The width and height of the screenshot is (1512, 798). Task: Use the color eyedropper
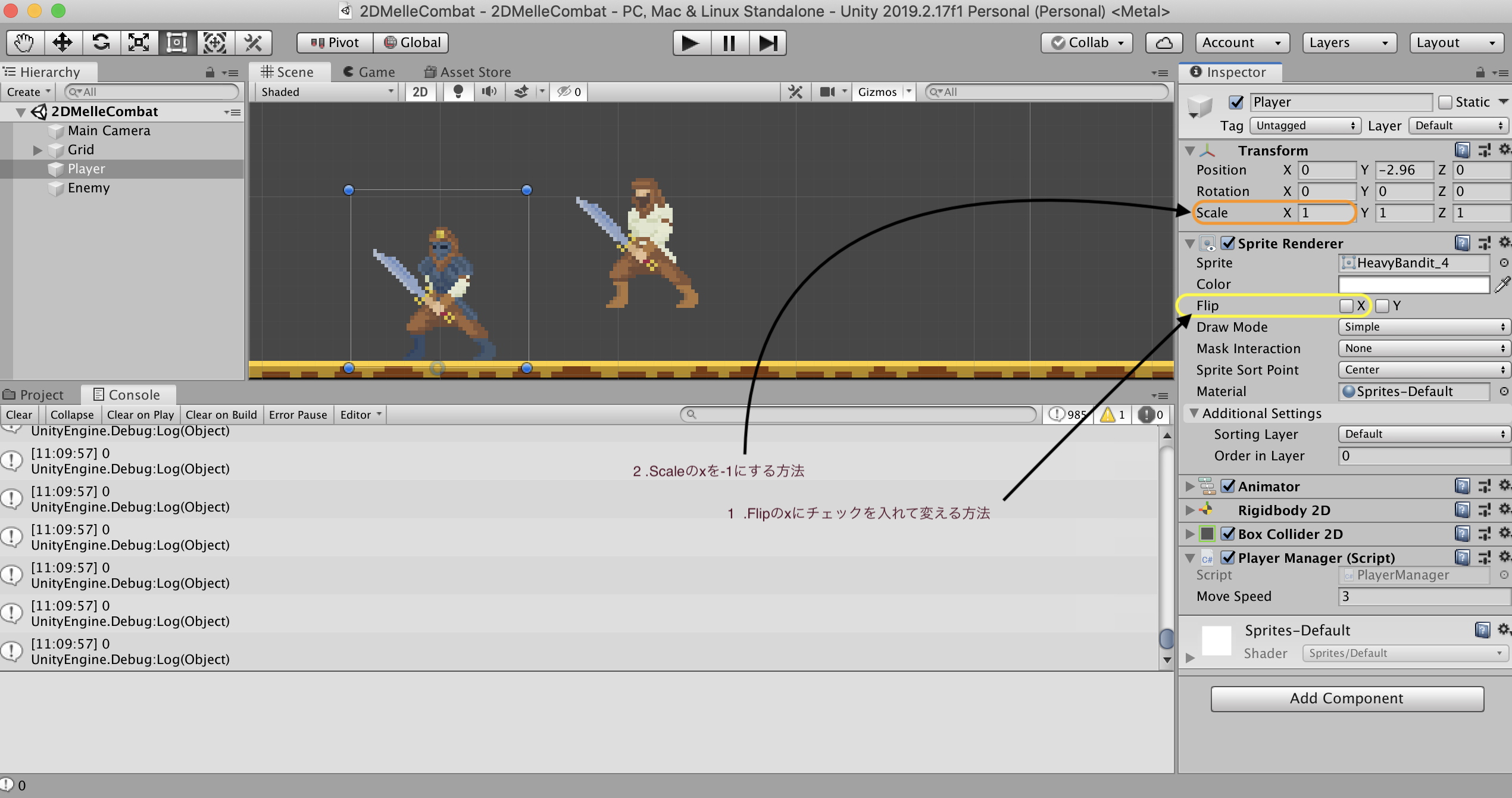click(x=1502, y=284)
